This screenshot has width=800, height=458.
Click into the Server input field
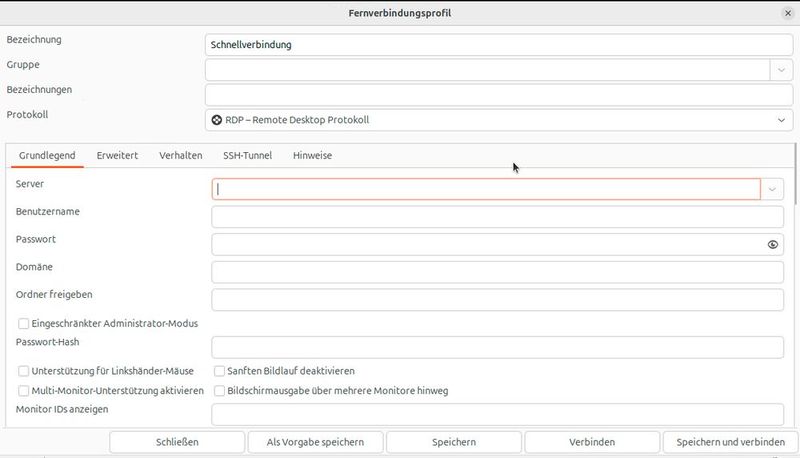tap(486, 189)
